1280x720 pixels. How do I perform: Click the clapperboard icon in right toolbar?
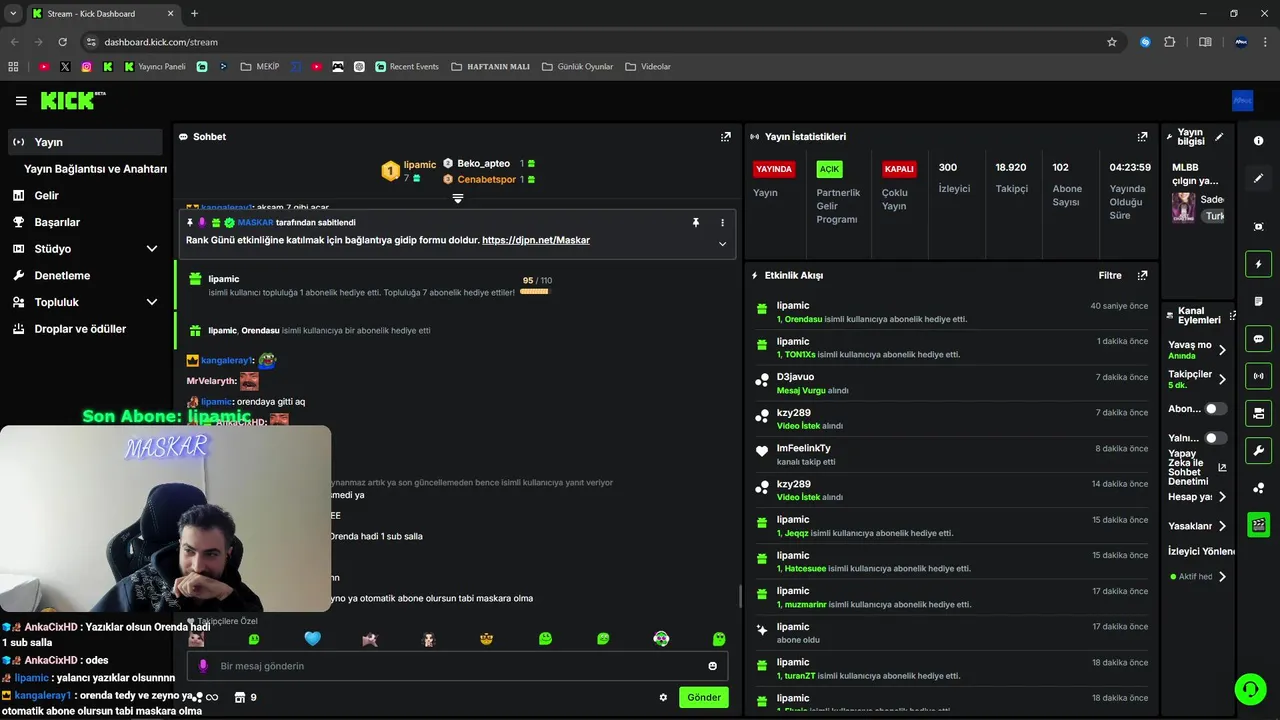(1259, 524)
